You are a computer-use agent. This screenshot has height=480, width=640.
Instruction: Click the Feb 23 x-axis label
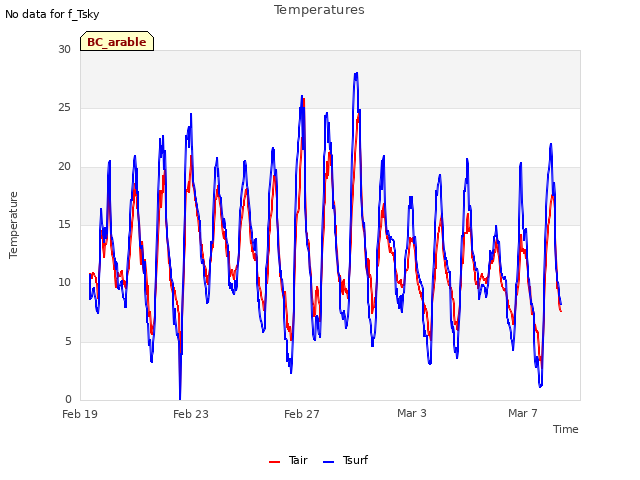[191, 414]
